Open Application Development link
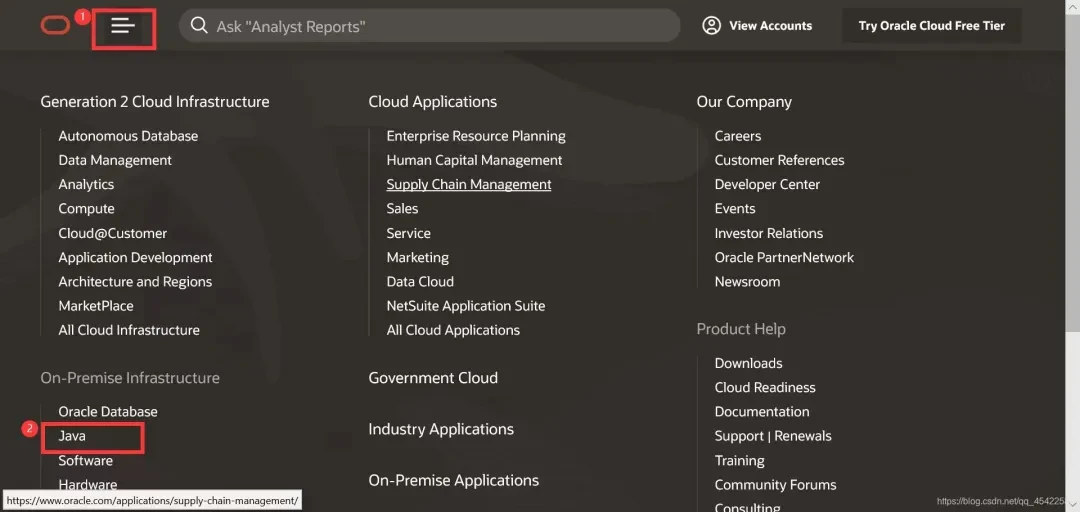 tap(135, 257)
